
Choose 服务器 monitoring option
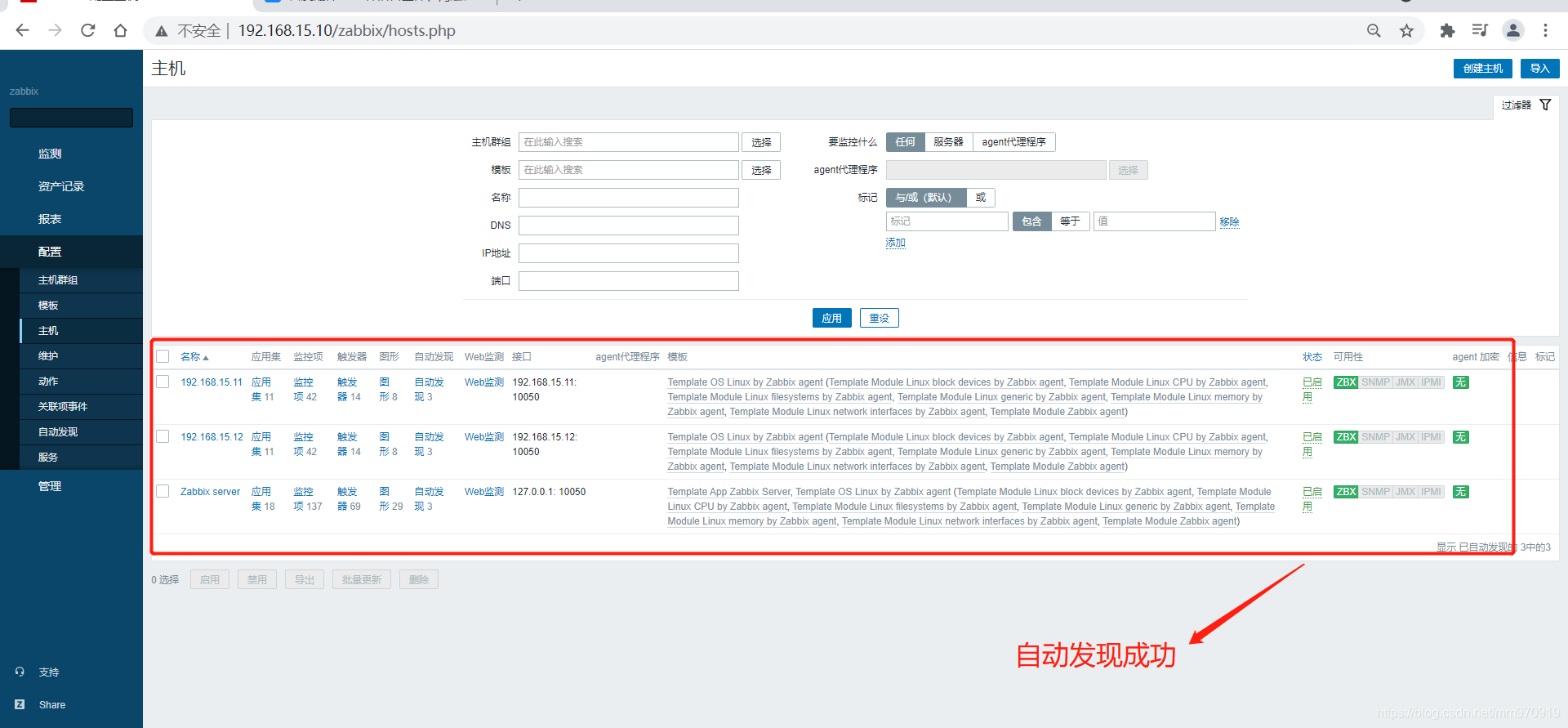click(948, 142)
